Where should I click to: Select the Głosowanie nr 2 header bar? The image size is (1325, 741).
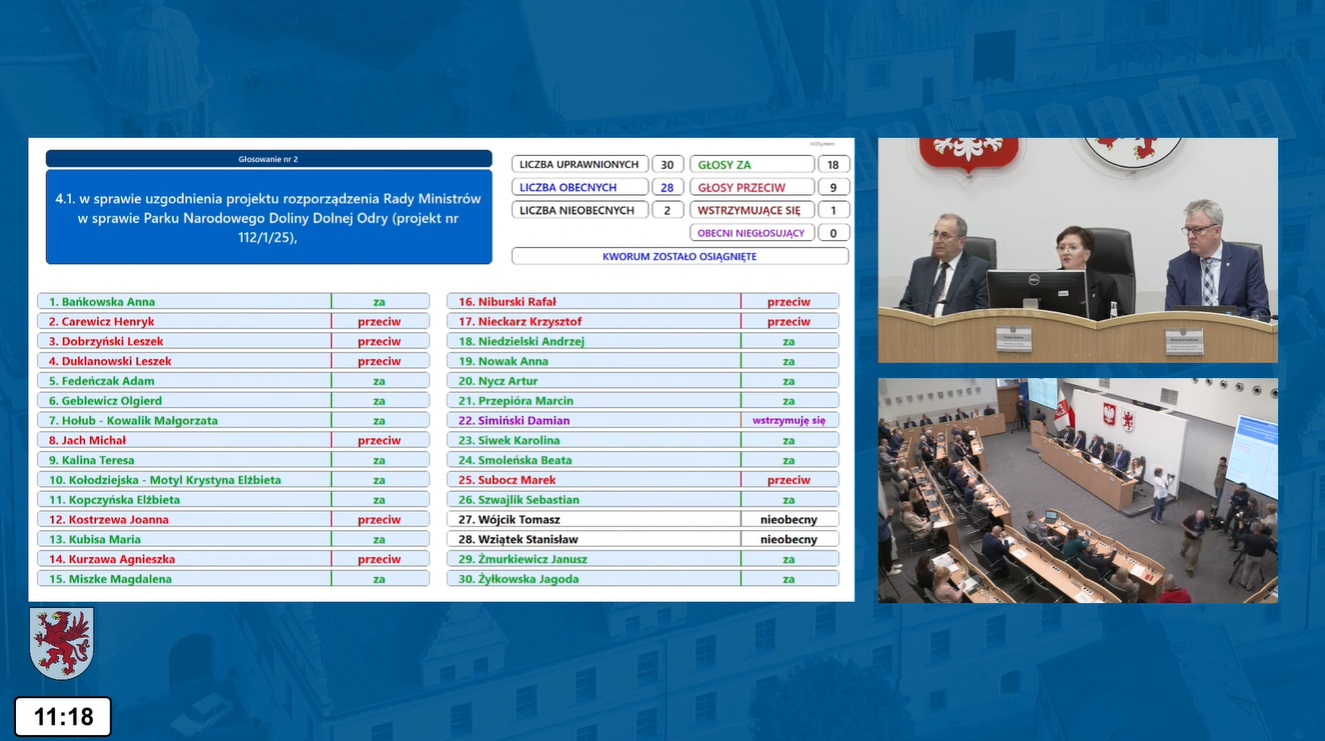pos(269,159)
